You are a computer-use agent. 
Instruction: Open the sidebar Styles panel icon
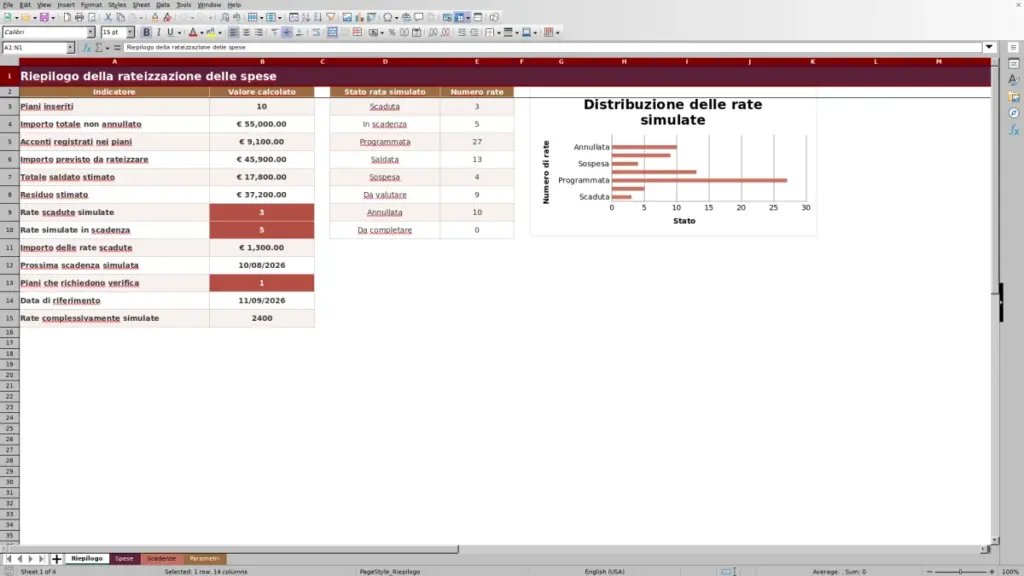pos(1014,80)
